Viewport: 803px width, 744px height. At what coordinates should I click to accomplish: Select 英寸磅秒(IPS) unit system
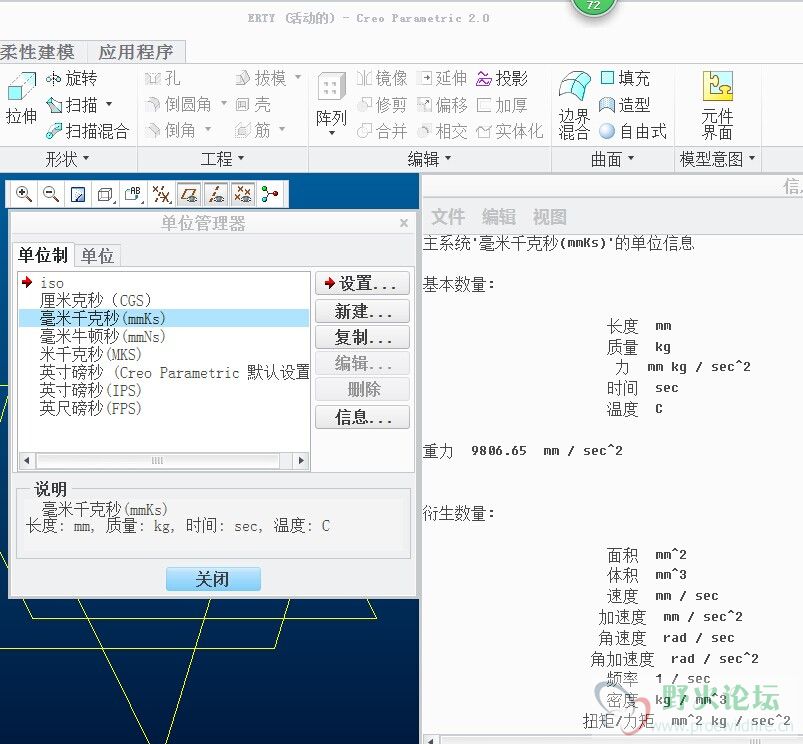pos(164,390)
